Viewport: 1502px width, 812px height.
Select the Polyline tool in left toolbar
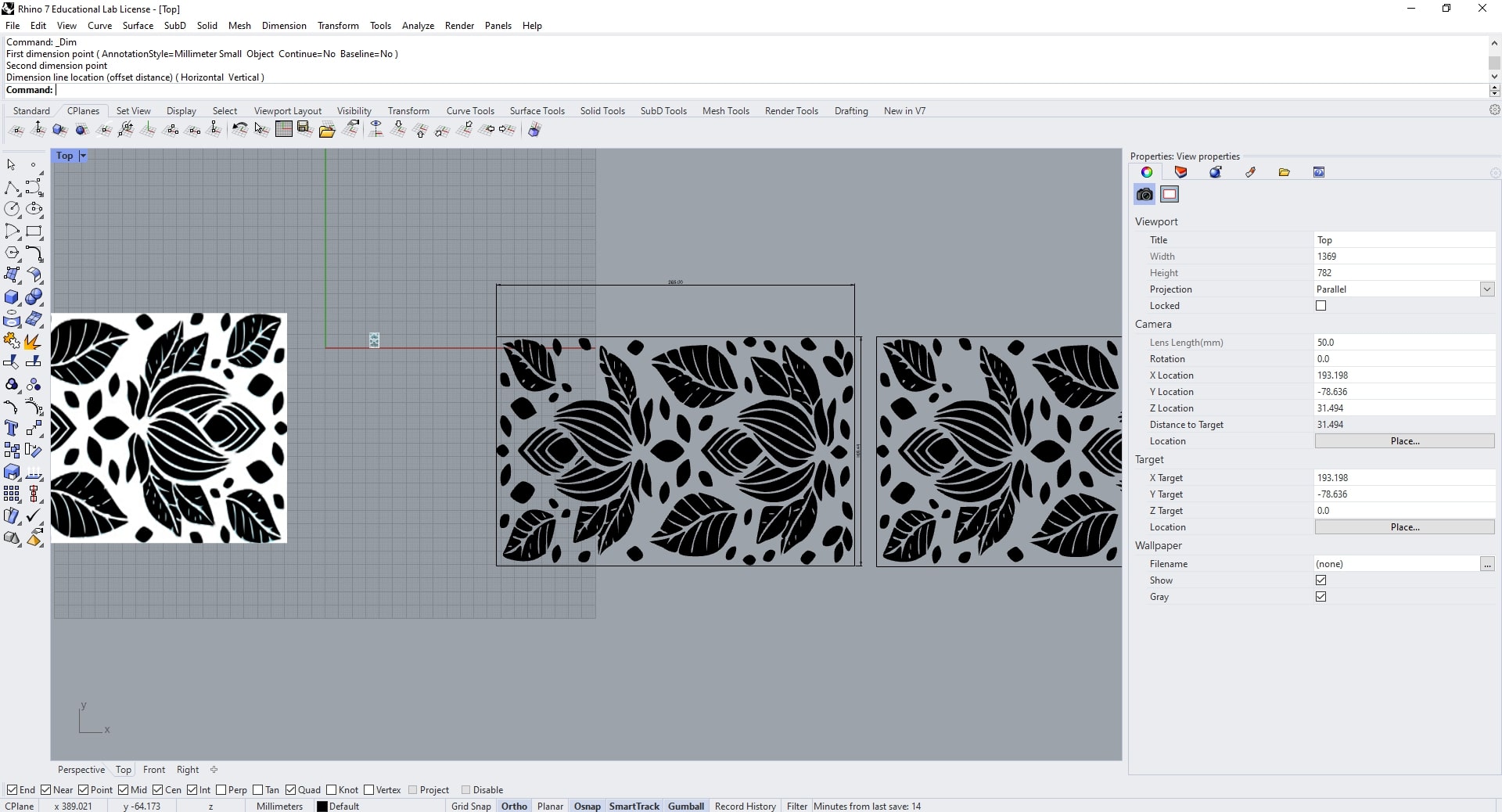12,188
